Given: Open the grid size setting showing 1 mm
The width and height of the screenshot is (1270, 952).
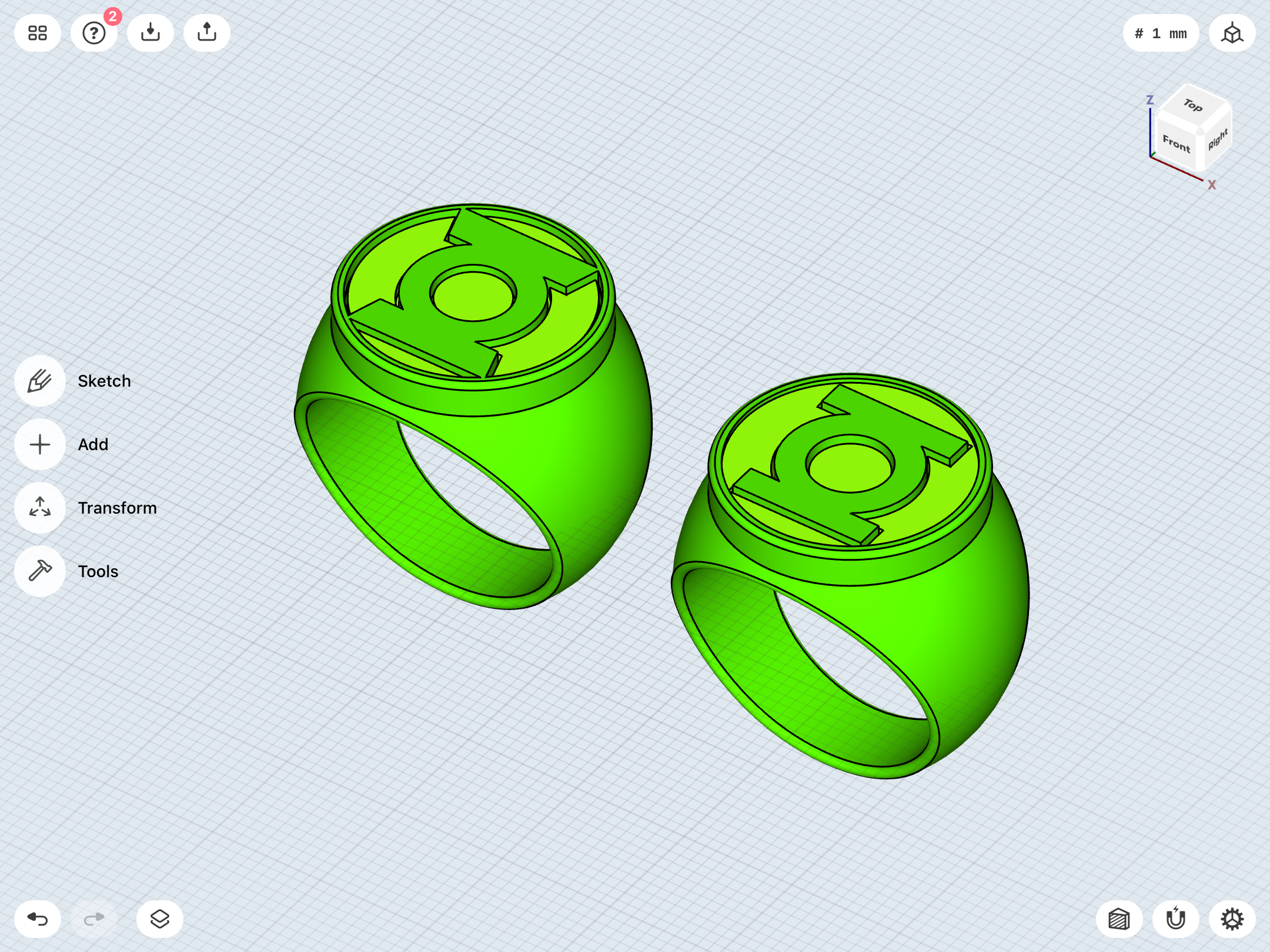Looking at the screenshot, I should pos(1161,33).
